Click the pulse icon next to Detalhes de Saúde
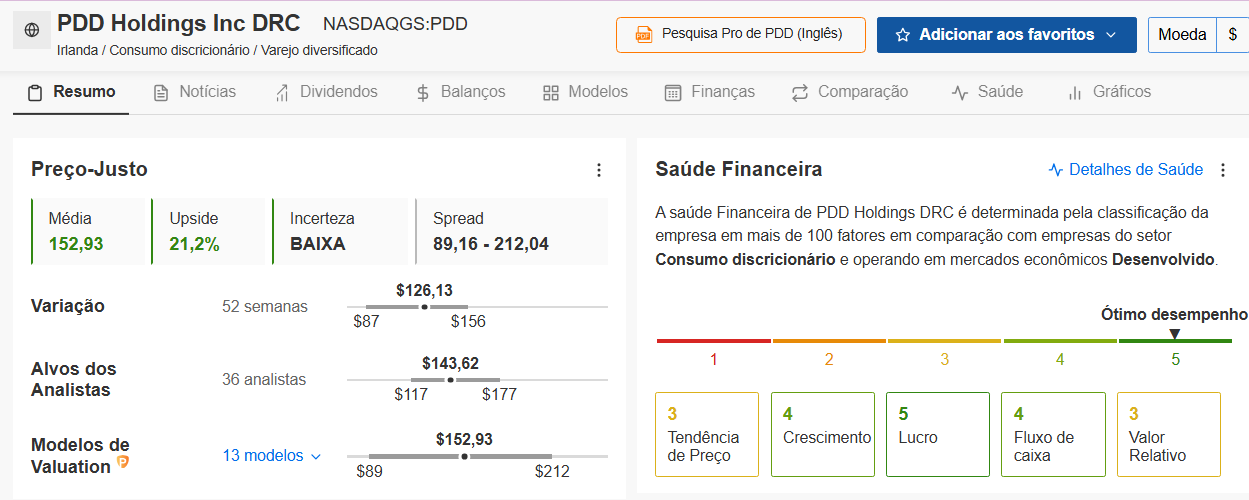This screenshot has width=1249, height=500. [x=1056, y=170]
